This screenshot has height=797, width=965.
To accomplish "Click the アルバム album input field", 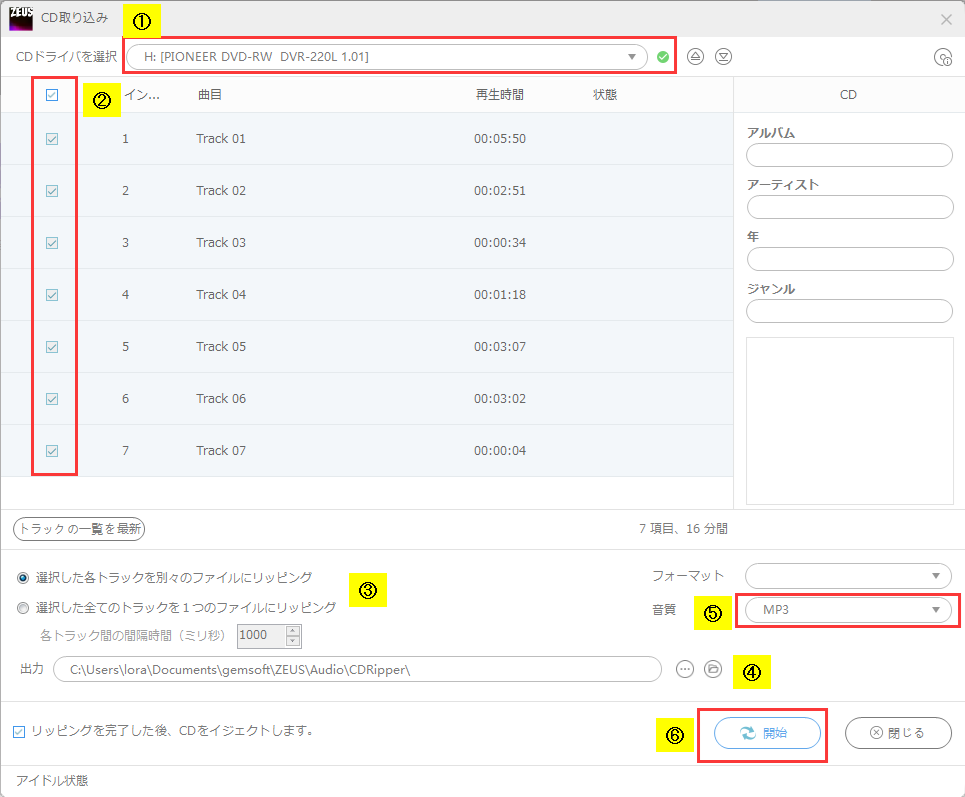I will click(x=849, y=155).
